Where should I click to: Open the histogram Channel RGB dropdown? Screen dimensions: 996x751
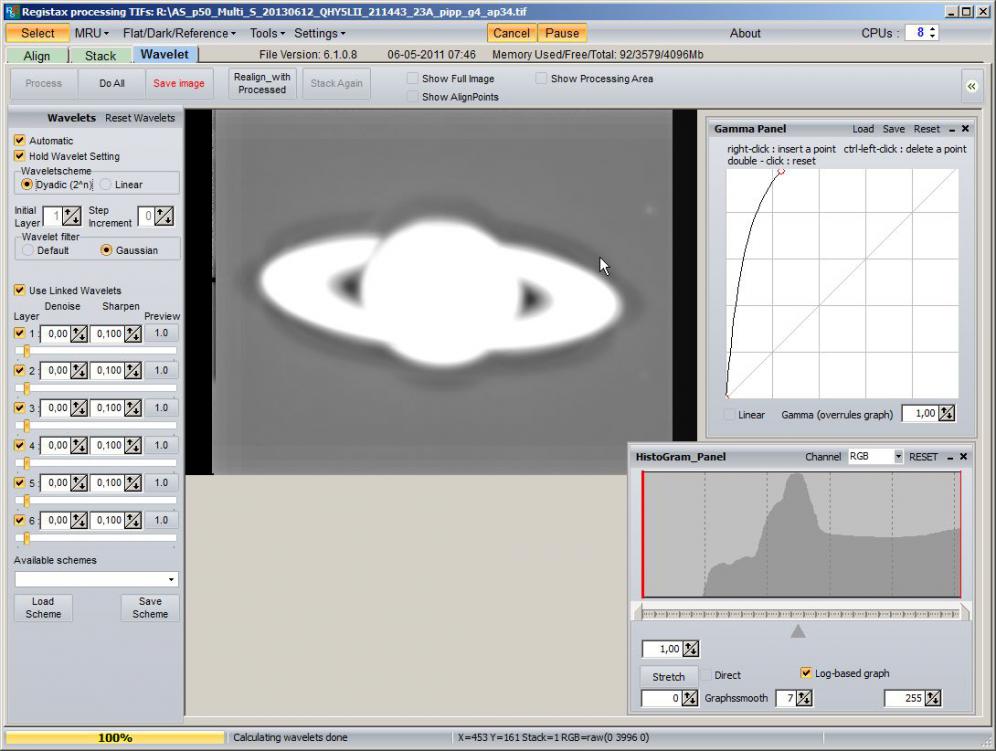[898, 456]
